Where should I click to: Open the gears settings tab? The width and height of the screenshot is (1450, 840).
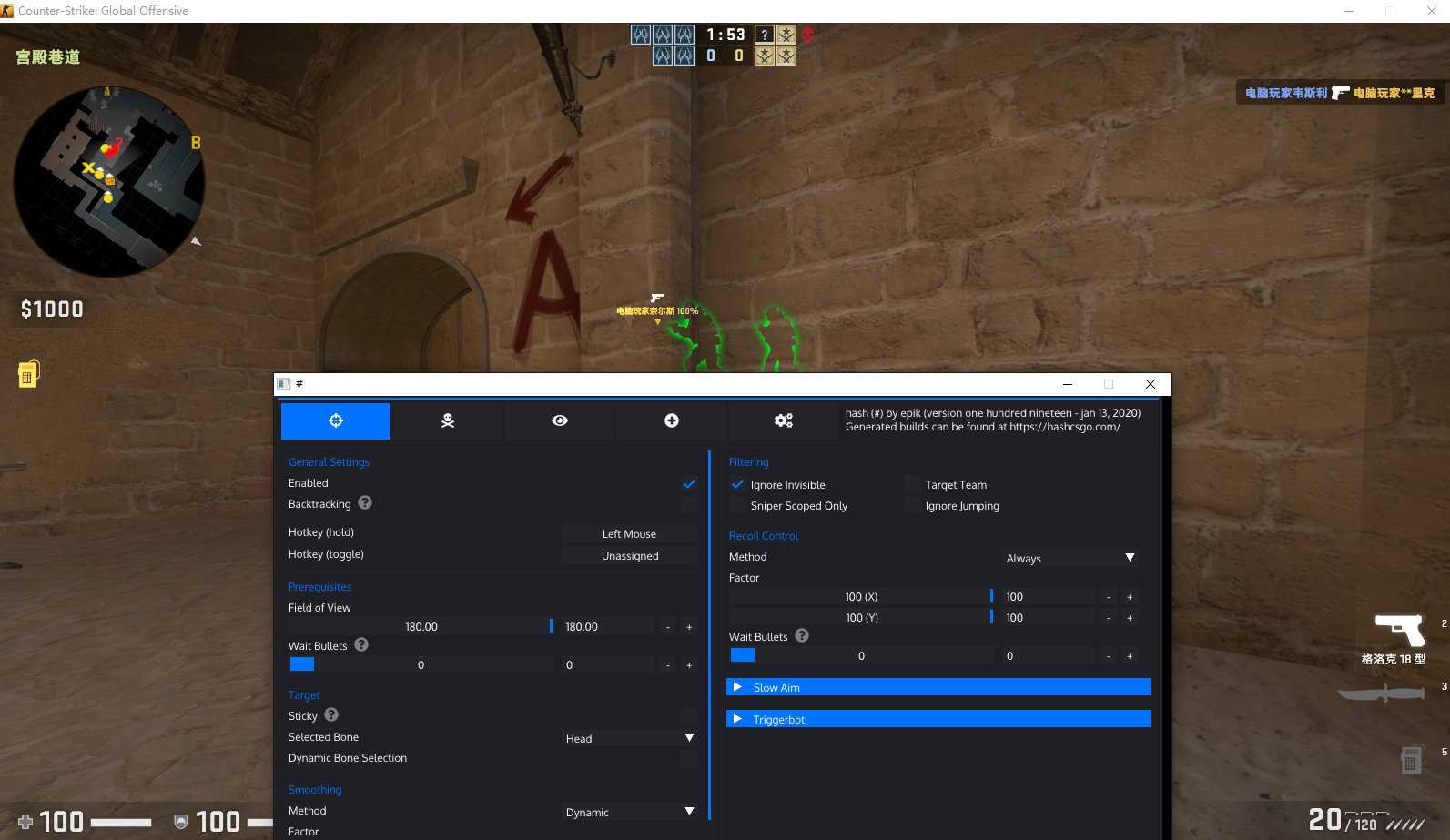[784, 420]
